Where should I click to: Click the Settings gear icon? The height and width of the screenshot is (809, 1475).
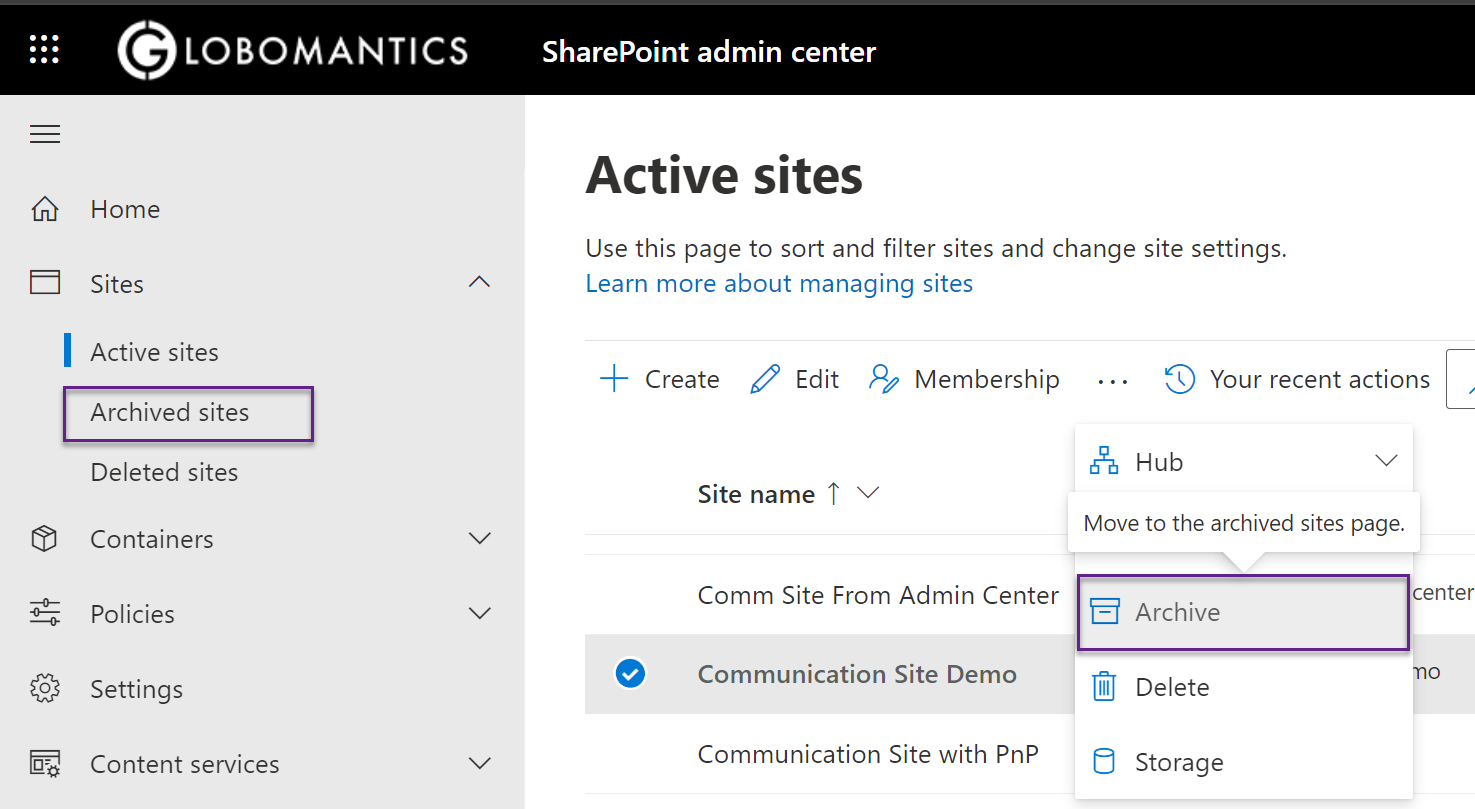[x=45, y=688]
